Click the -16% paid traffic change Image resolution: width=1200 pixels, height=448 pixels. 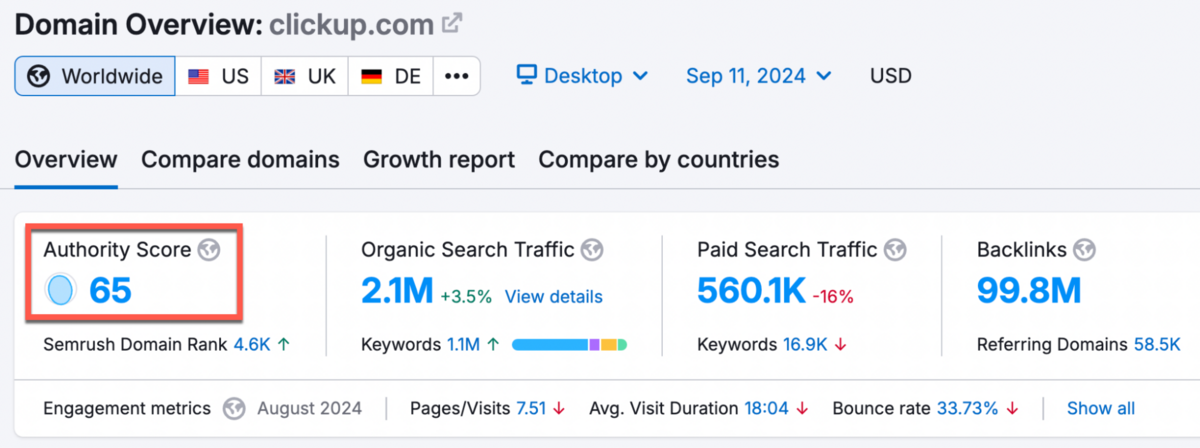coord(832,297)
